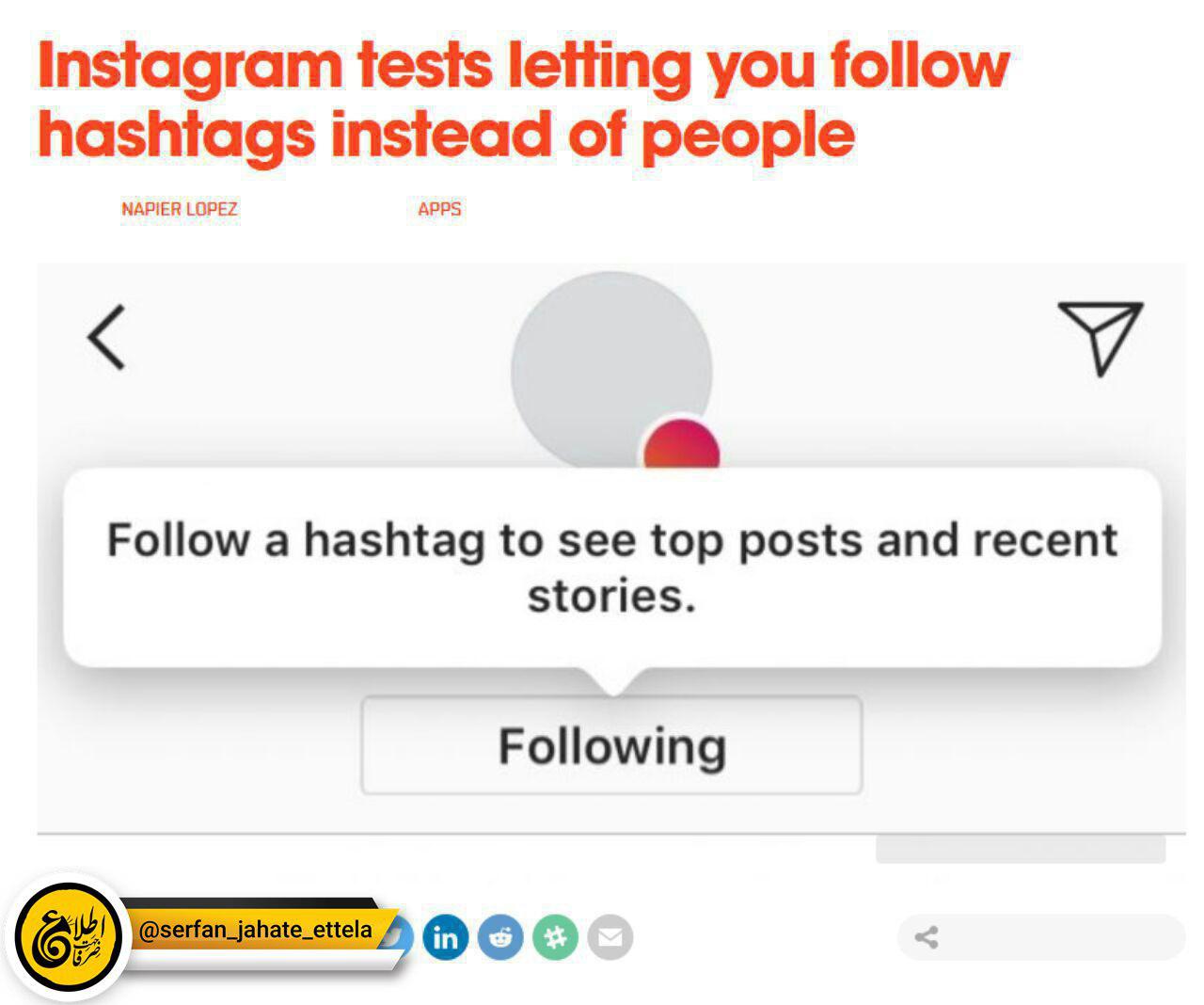1204x1005 pixels.
Task: Click the green hashtag share icon
Action: pos(555,937)
